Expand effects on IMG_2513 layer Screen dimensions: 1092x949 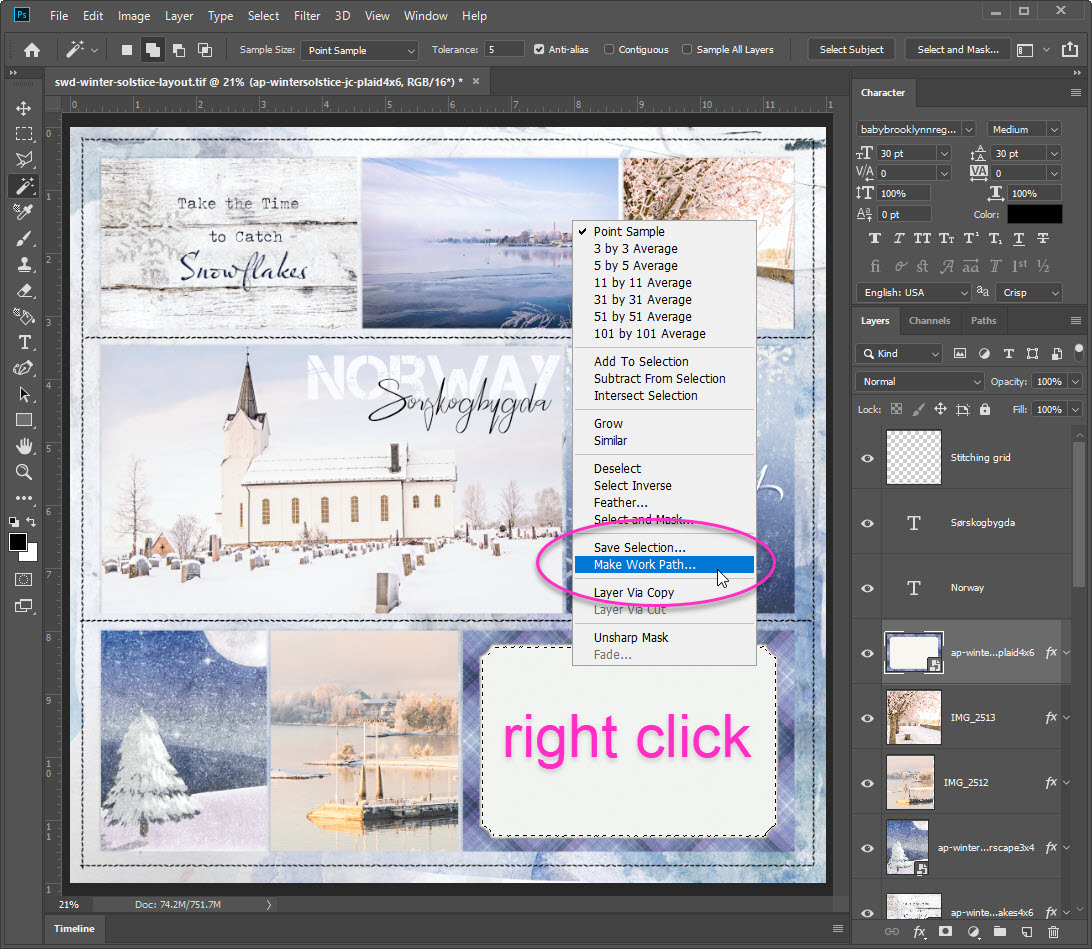(1066, 718)
